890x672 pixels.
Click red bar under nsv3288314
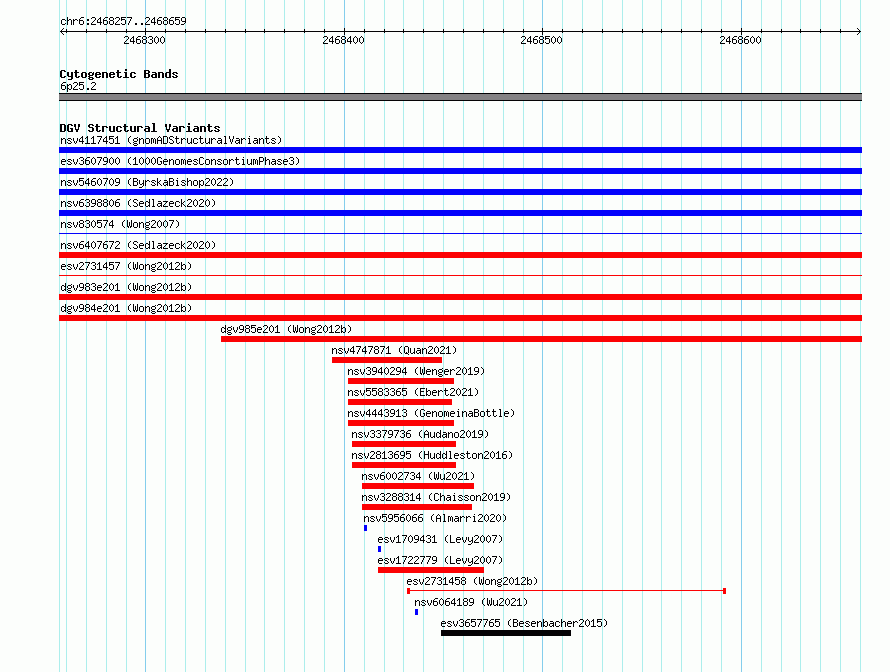click(x=417, y=507)
